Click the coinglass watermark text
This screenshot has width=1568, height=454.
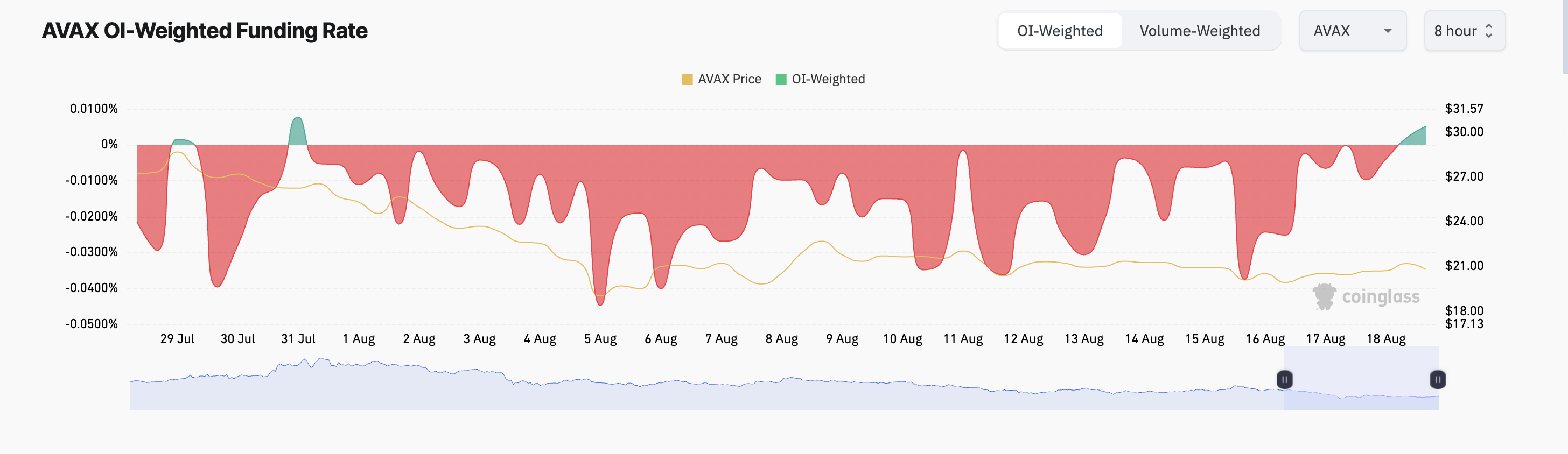tap(1381, 296)
